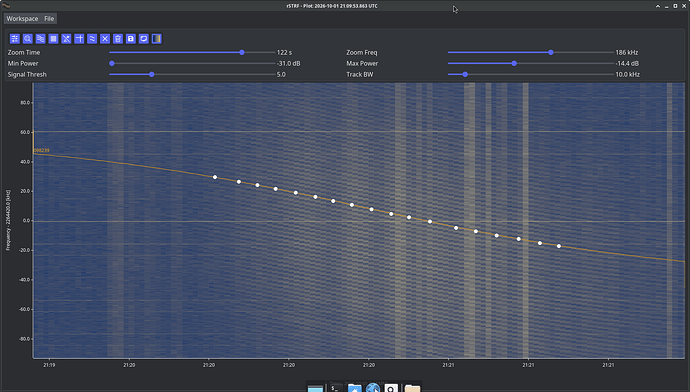Screen dimensions: 690x392
Task: Open the magnifier search dock icon
Action: pos(391,388)
